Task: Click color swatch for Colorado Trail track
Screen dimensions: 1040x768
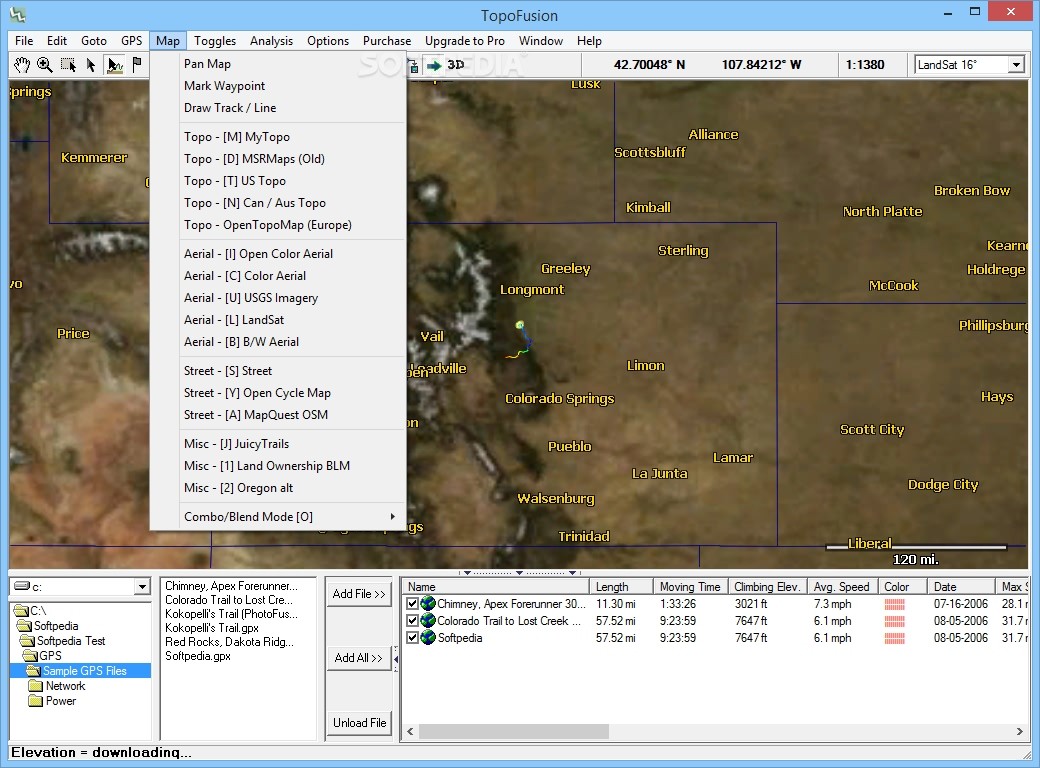Action: point(895,621)
